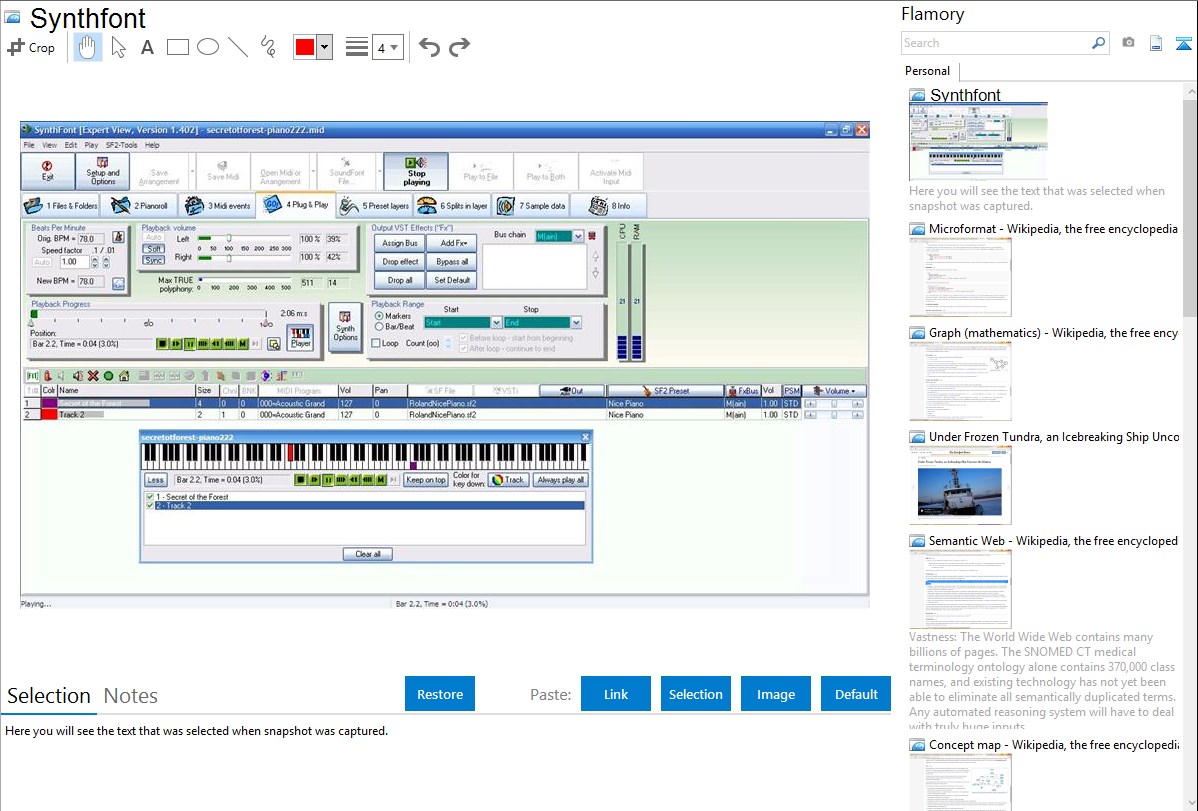The width and height of the screenshot is (1198, 811).
Task: Open the annotation color dropdown arrow
Action: tap(325, 47)
